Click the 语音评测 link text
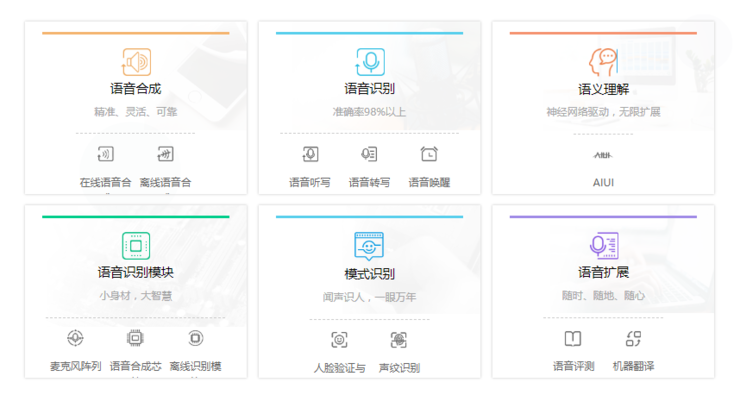 [573, 366]
